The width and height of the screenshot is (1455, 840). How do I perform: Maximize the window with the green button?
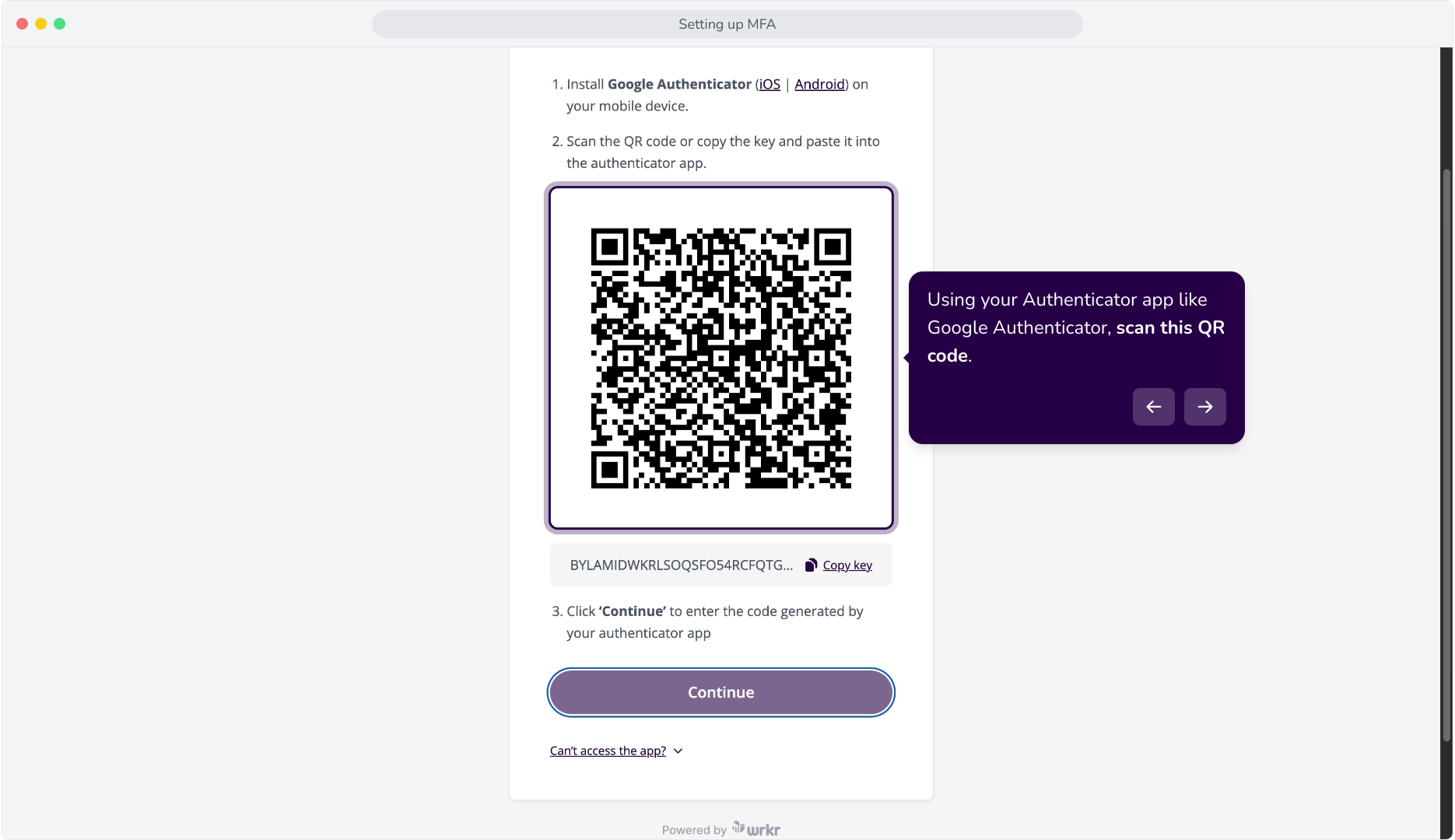[60, 24]
